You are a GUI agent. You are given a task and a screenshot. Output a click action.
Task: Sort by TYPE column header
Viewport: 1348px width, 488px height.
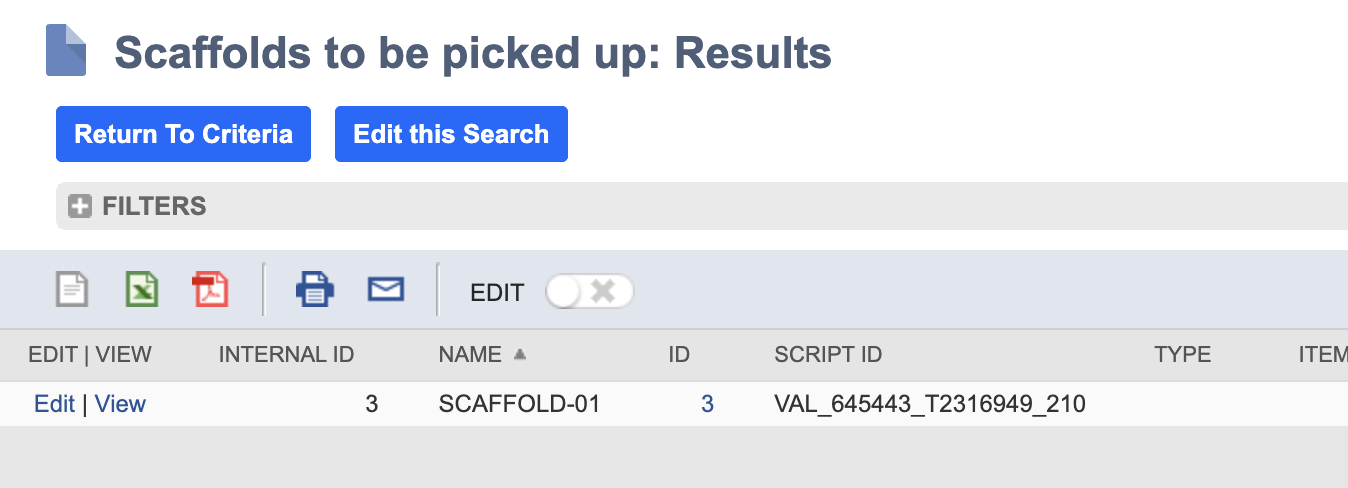point(1182,354)
